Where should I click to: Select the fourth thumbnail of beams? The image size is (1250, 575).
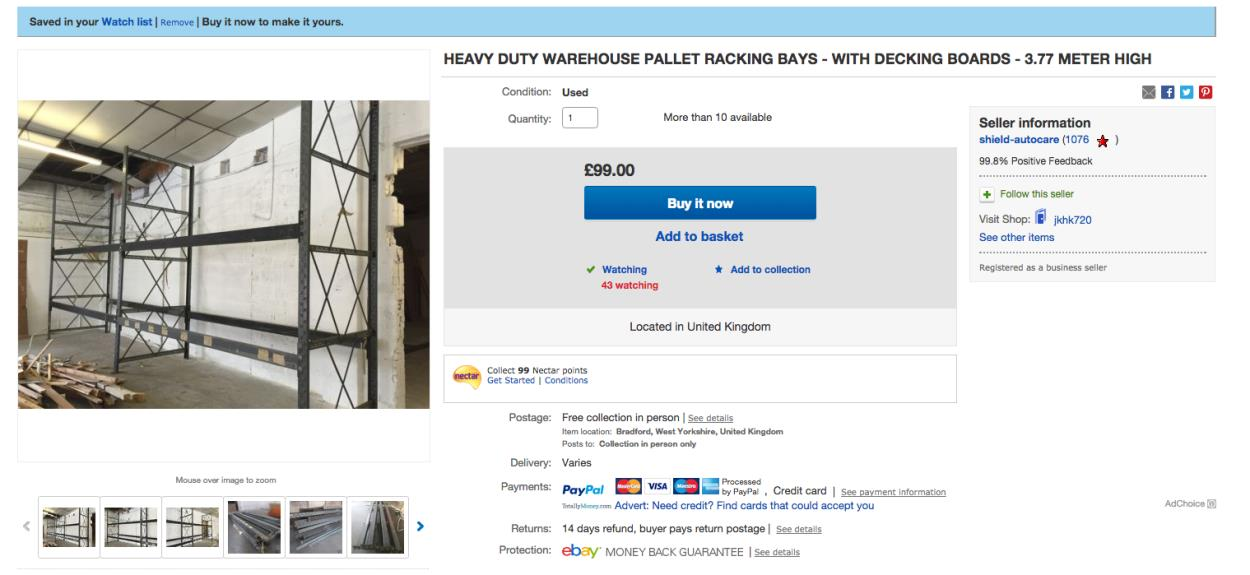pyautogui.click(x=255, y=526)
